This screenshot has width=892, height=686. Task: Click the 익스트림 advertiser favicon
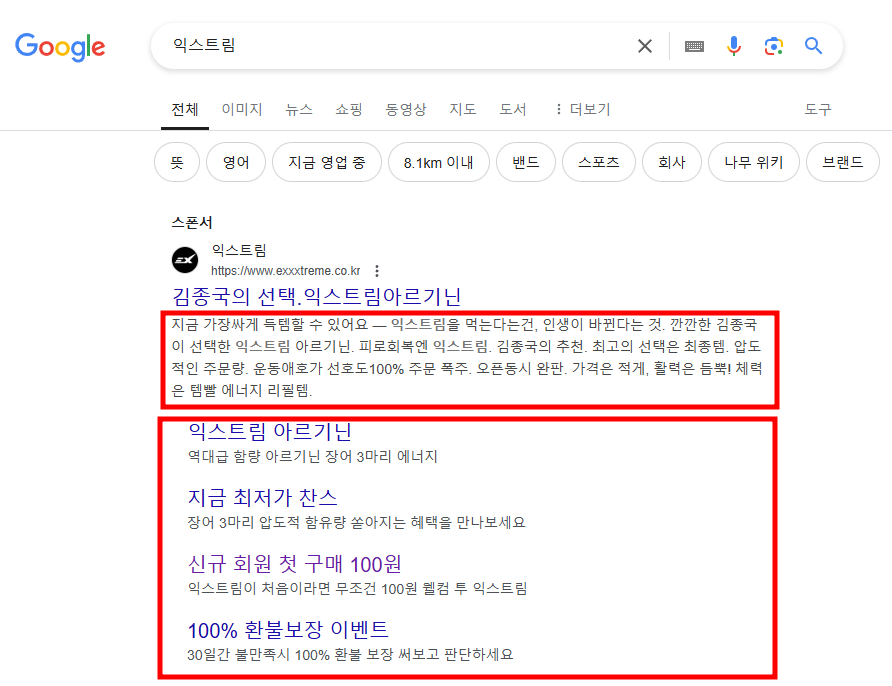coord(185,261)
